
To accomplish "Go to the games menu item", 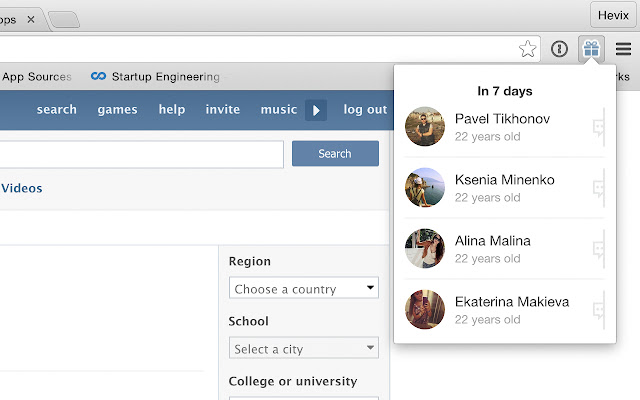I will 117,109.
